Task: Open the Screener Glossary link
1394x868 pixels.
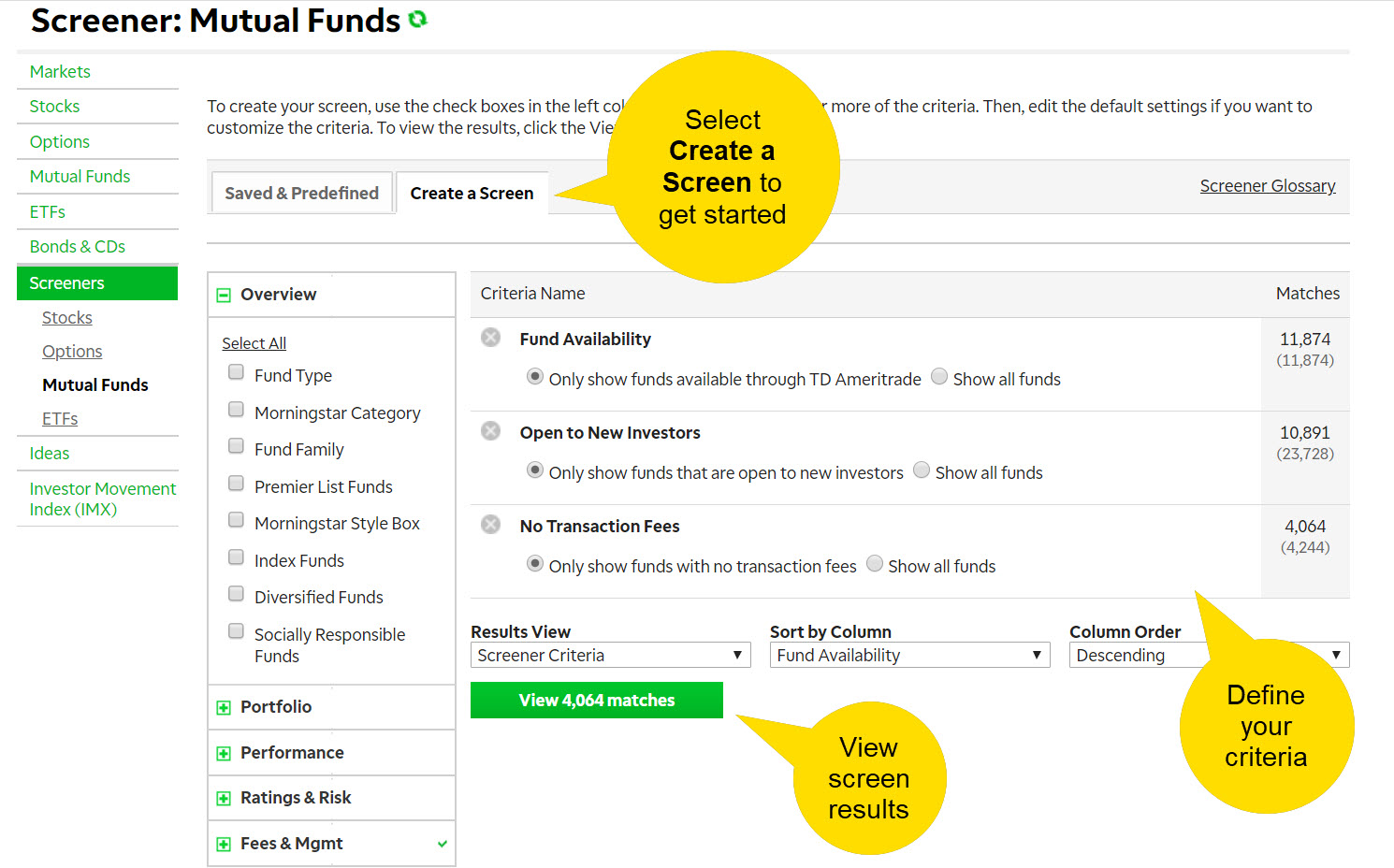Action: click(1268, 185)
